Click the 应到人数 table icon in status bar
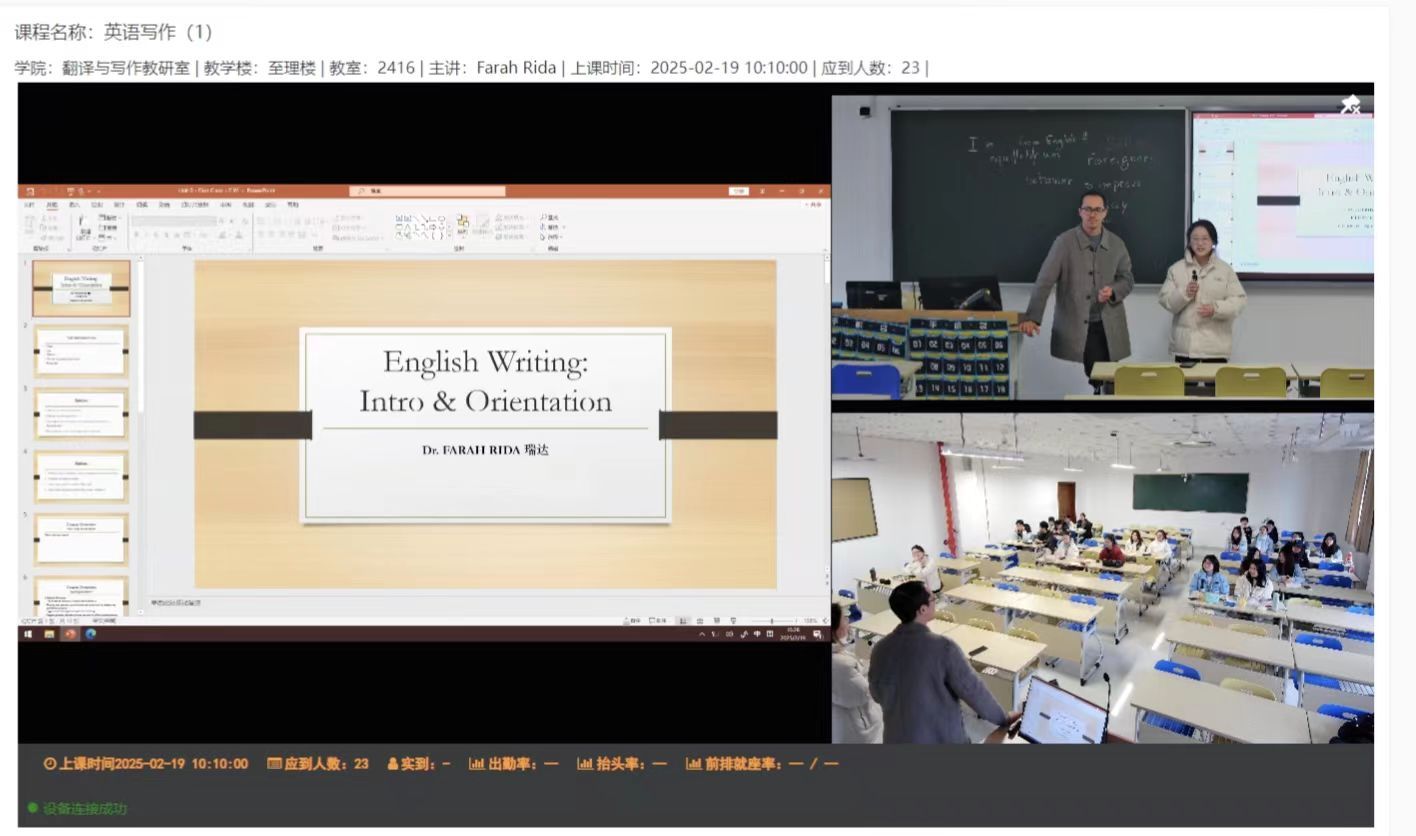The width and height of the screenshot is (1416, 836). click(274, 764)
